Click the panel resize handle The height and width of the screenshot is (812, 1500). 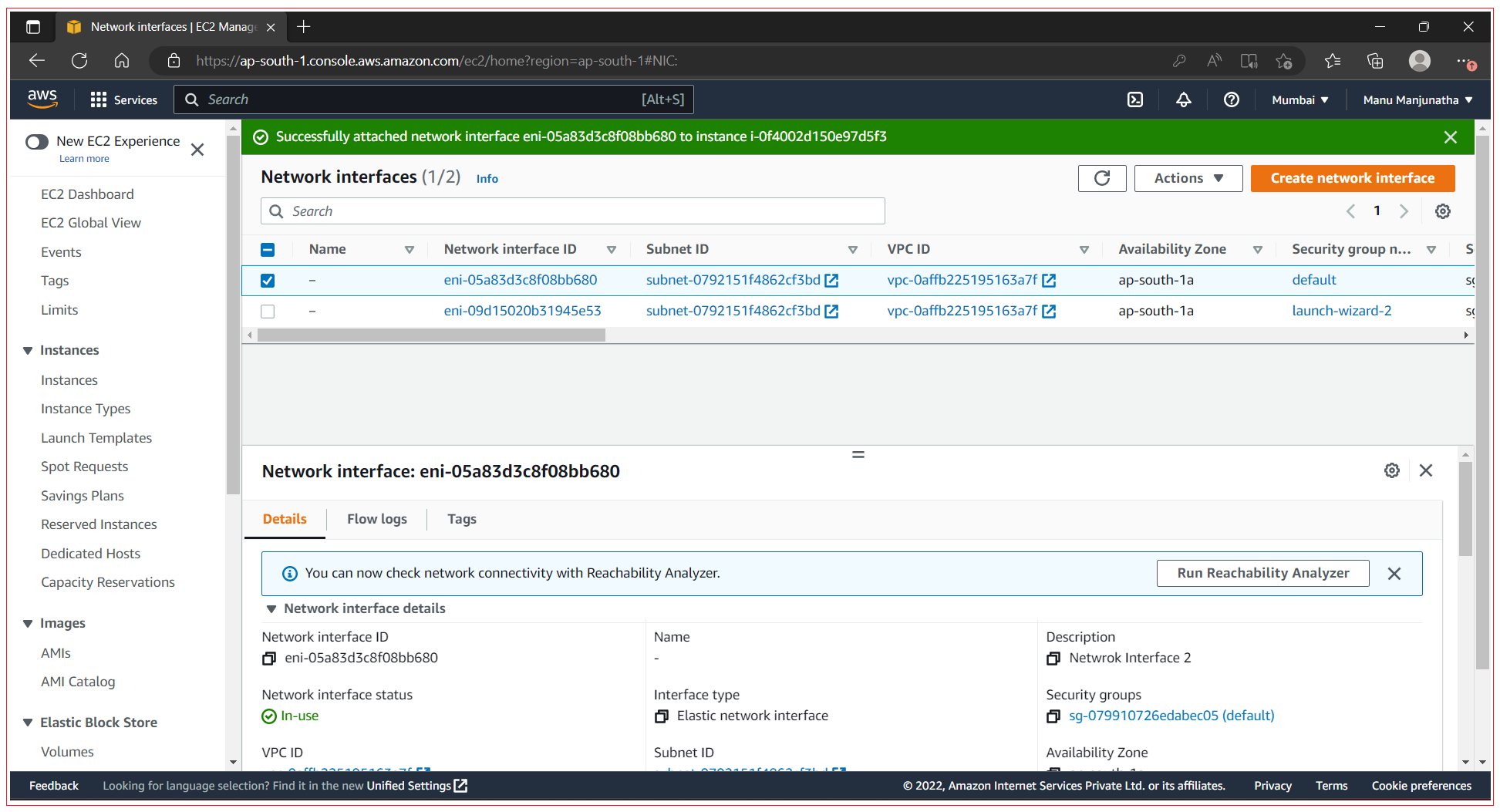(x=858, y=455)
